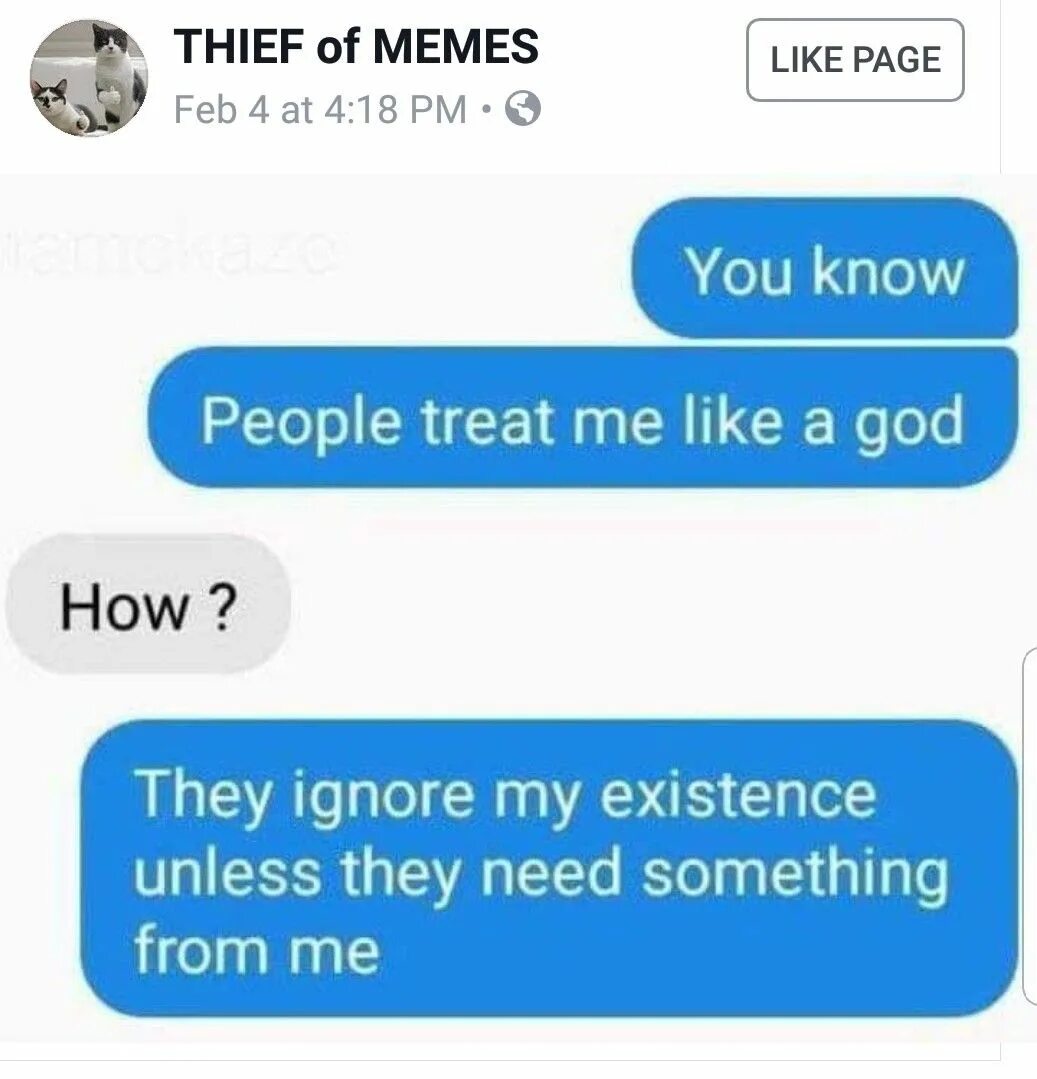Select the 'You know' message bubble
This screenshot has width=1037, height=1079.
pos(825,268)
